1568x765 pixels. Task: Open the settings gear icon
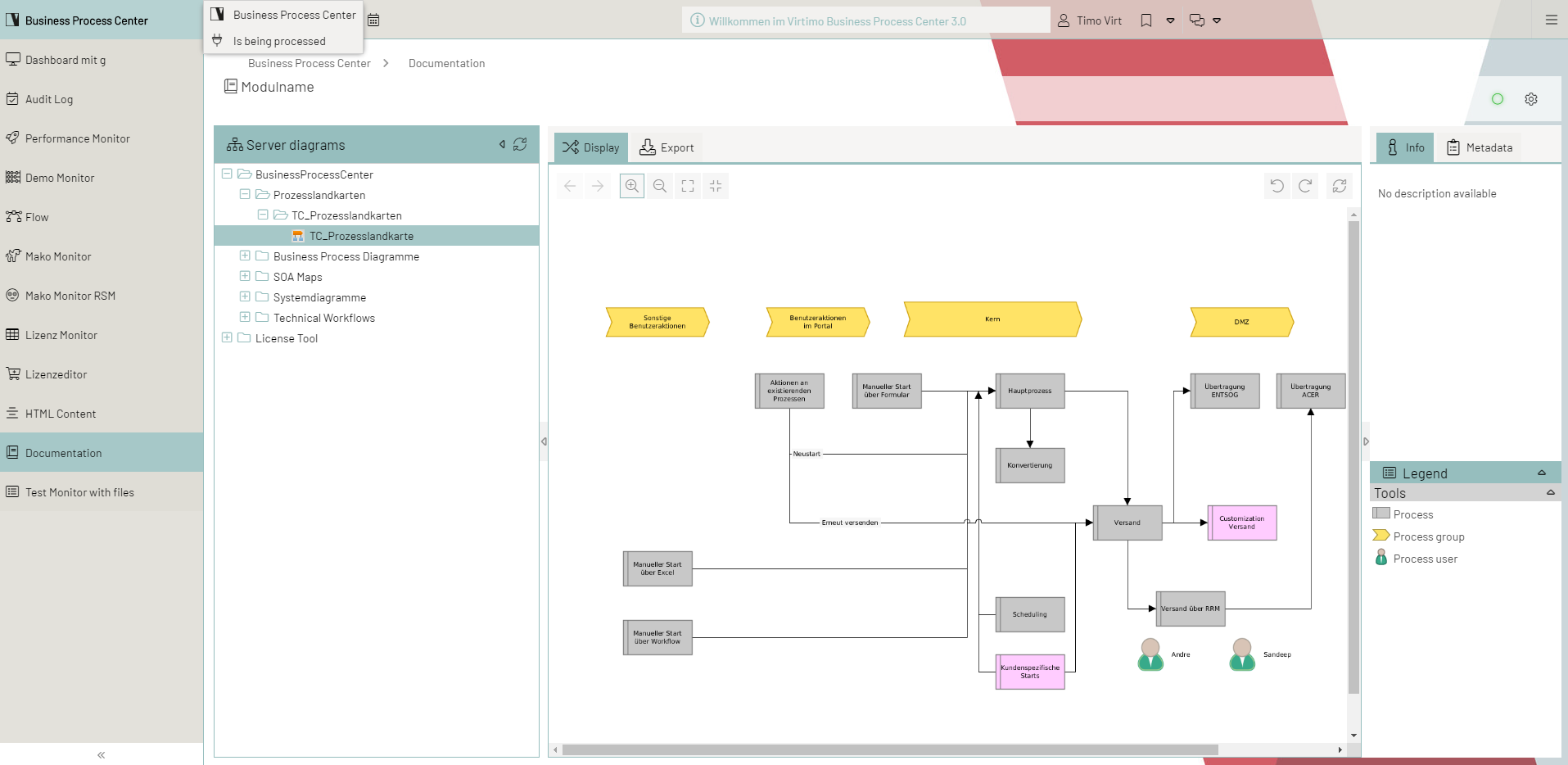1530,99
